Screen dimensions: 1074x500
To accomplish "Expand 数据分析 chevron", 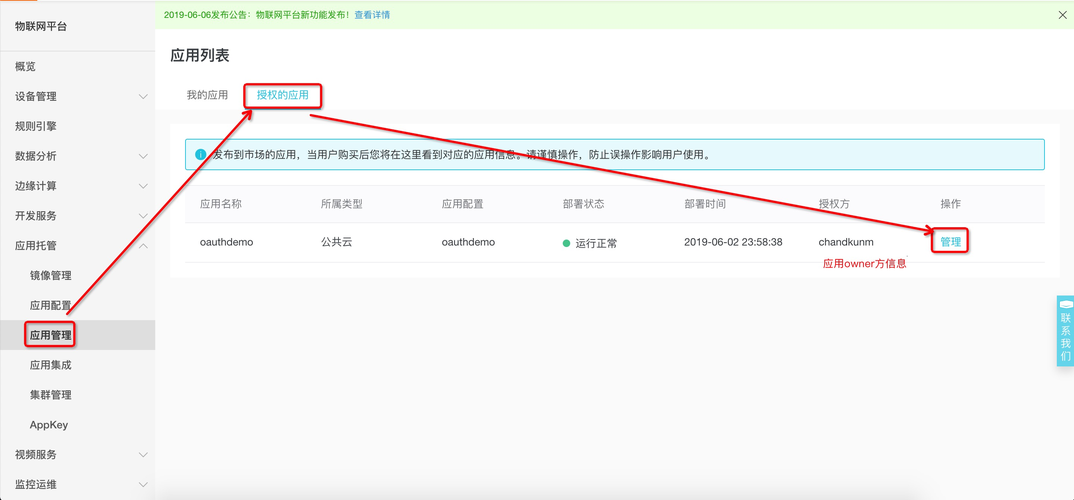I will coord(143,156).
